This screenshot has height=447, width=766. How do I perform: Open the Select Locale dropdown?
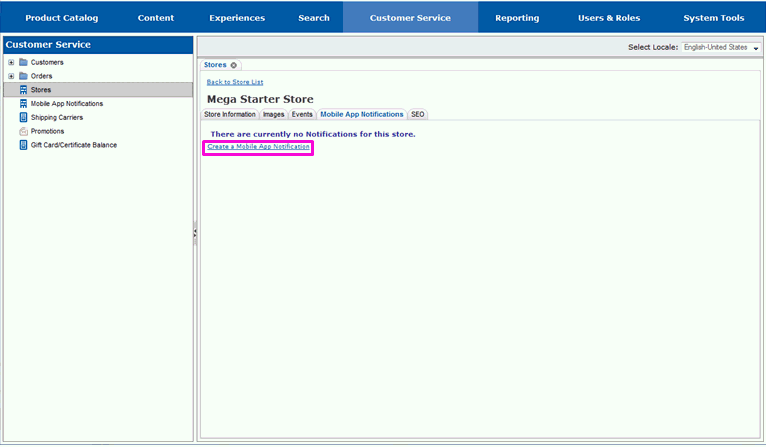click(x=721, y=47)
